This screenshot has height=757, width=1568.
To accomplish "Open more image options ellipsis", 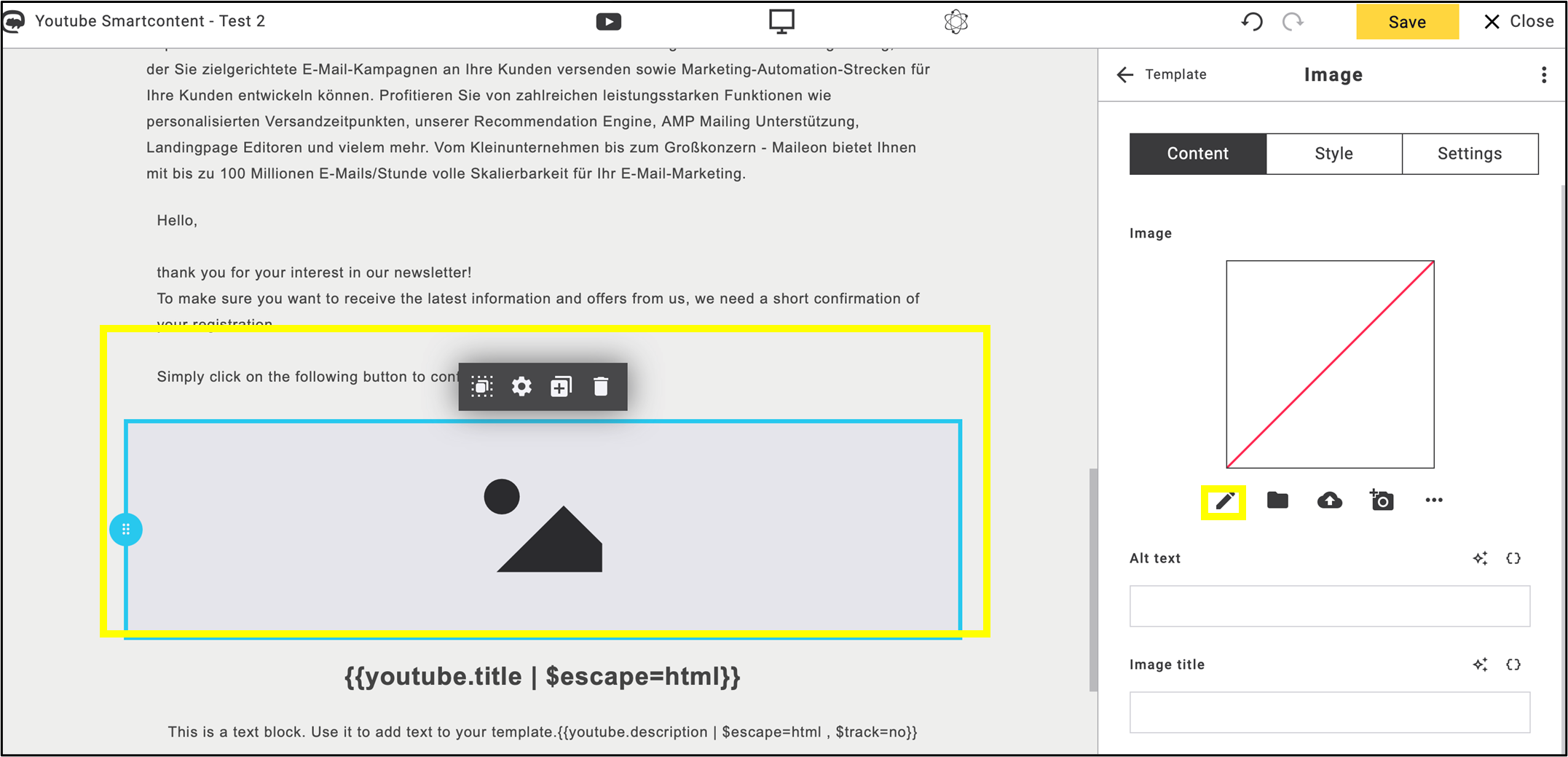I will click(1434, 501).
